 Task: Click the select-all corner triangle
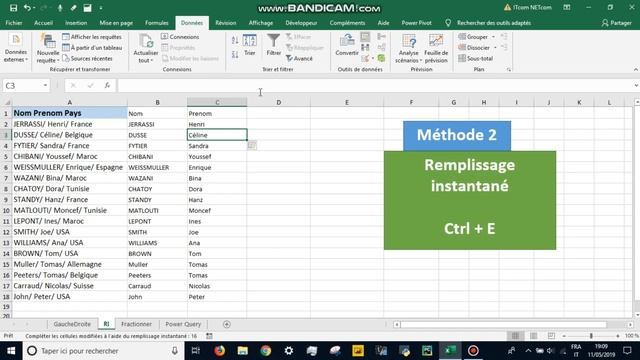pos(7,102)
